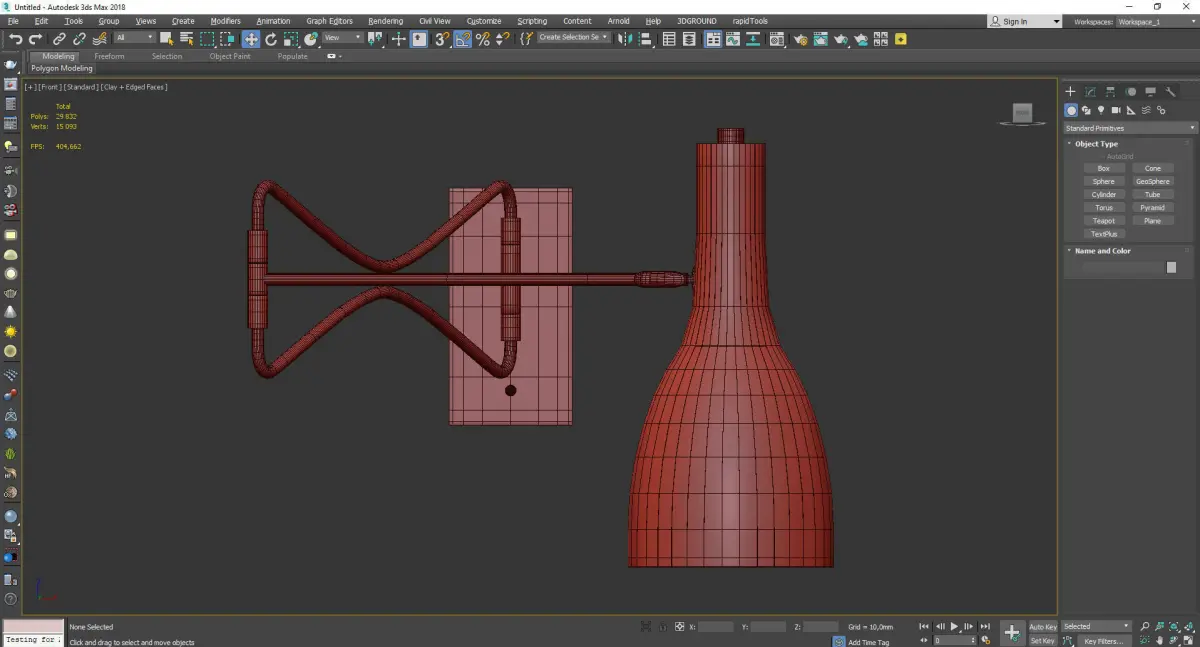The width and height of the screenshot is (1200, 647).
Task: Collapse the Object Type rollout
Action: coord(1096,144)
